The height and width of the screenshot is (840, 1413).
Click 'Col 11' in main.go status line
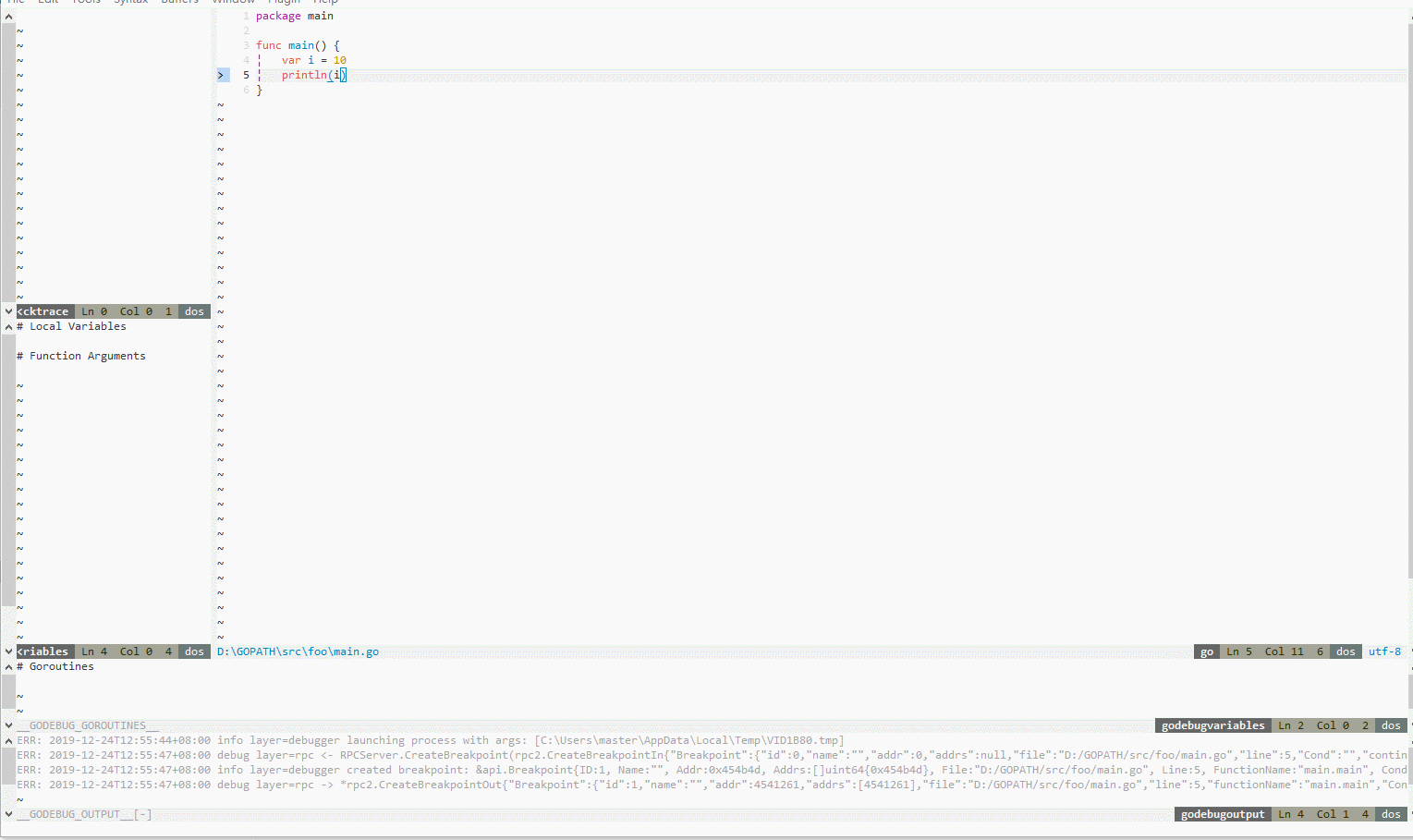[1285, 651]
